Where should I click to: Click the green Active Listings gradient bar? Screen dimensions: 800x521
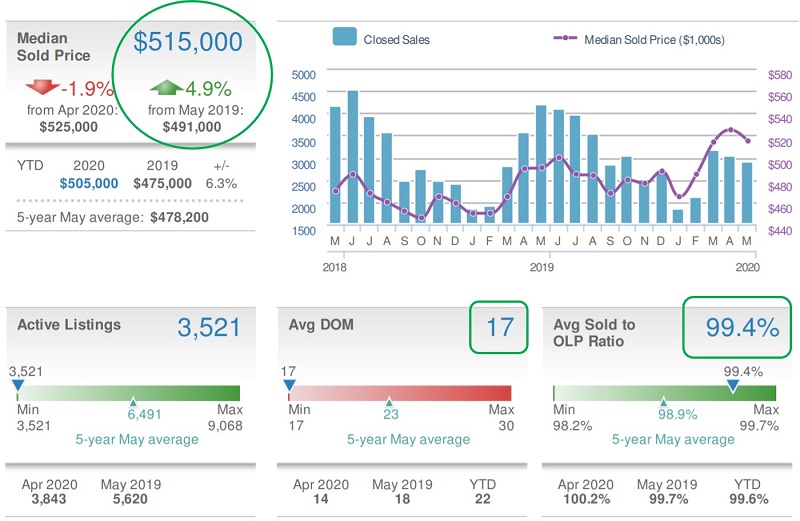coord(128,393)
